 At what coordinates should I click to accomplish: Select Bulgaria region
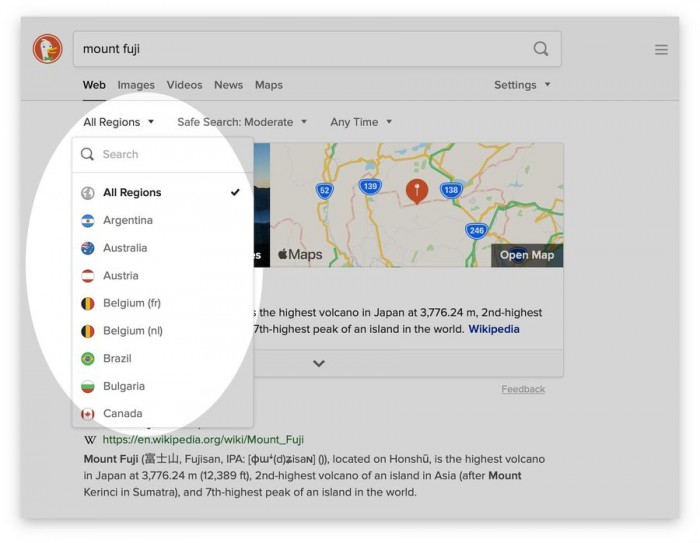[x=162, y=386]
